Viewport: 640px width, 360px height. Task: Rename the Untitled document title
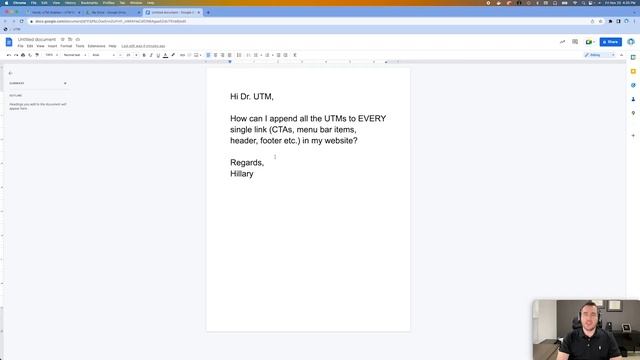click(x=37, y=39)
